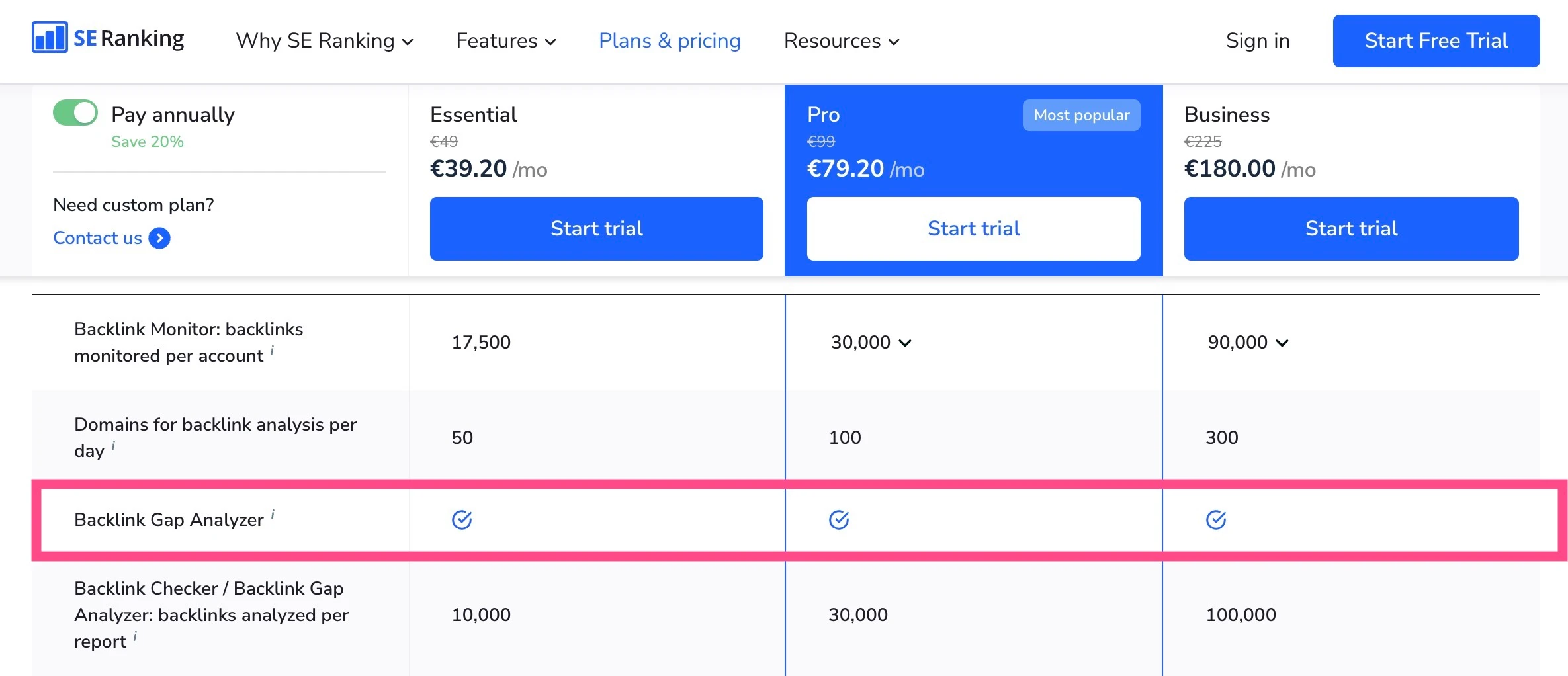
Task: Click the Pro 30,000 backlinks per report value
Action: [858, 615]
